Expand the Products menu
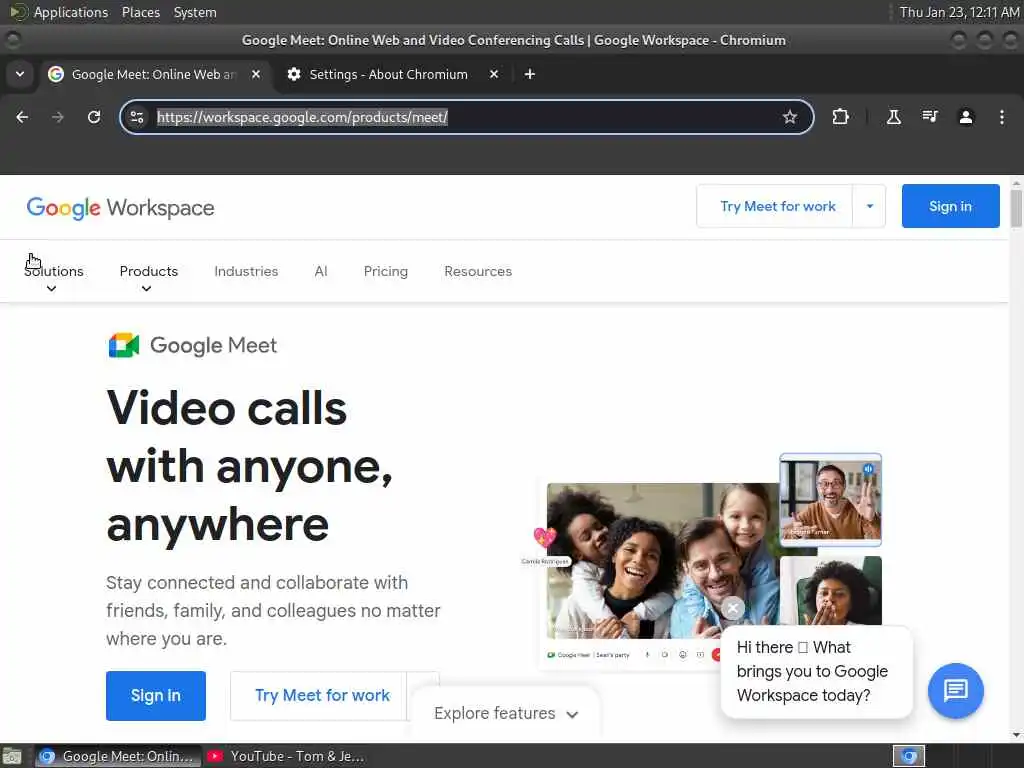 148,277
